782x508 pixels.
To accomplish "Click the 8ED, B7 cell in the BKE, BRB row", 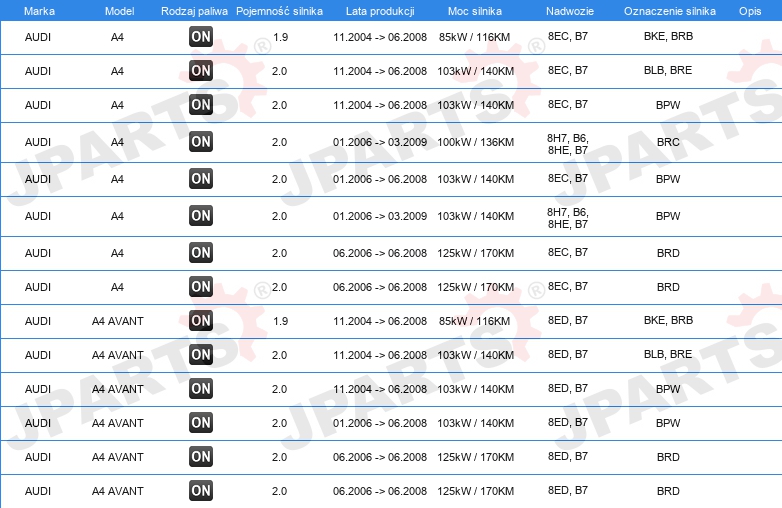I will (568, 320).
